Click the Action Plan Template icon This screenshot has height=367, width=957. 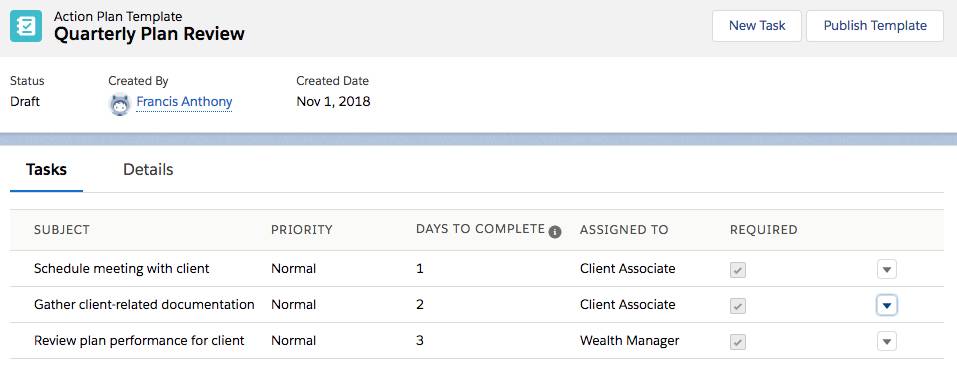[x=26, y=26]
